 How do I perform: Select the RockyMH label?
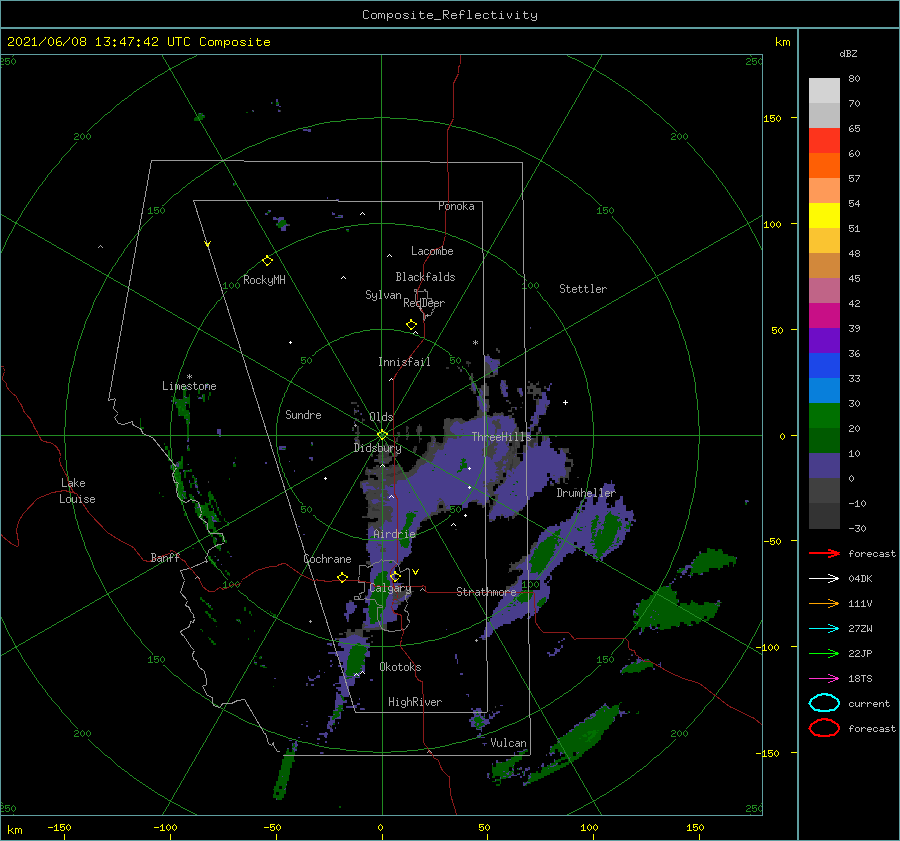click(264, 280)
